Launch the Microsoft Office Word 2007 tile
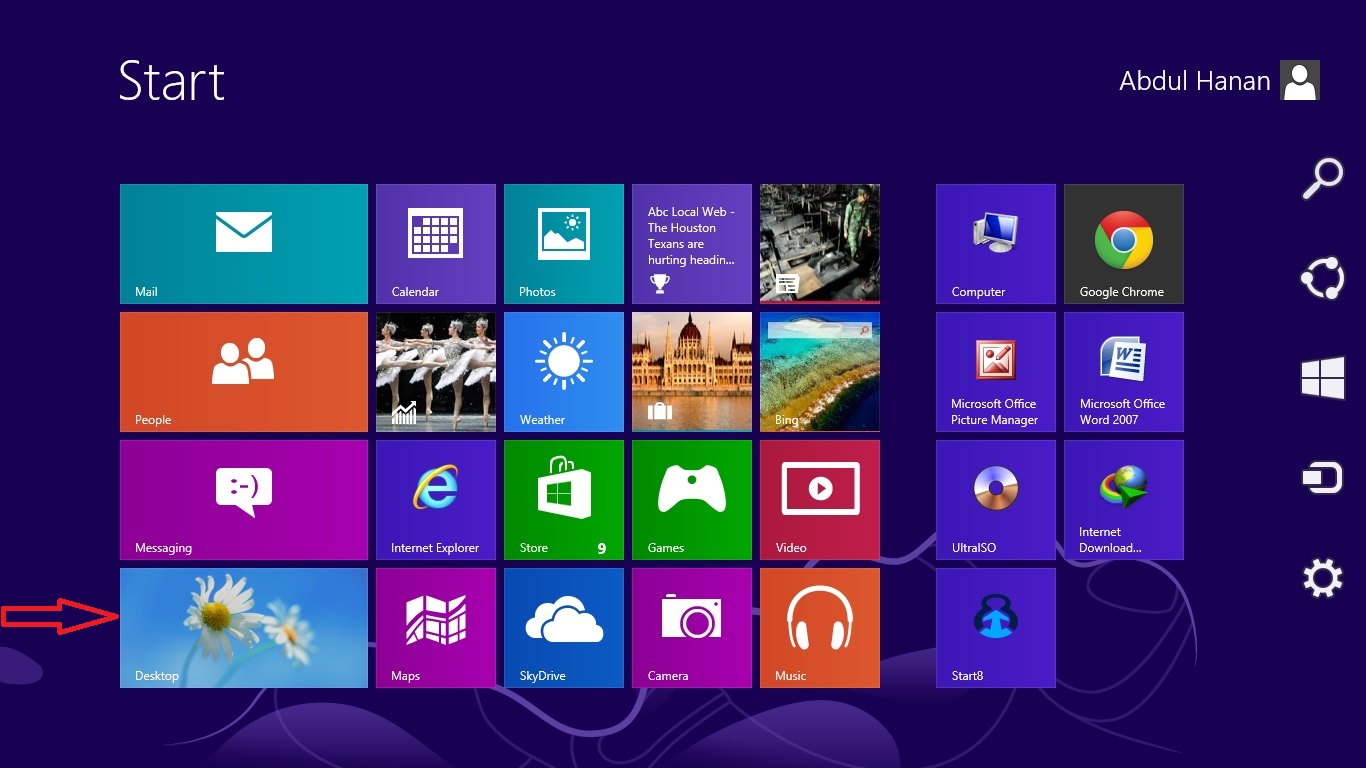 pyautogui.click(x=1124, y=372)
